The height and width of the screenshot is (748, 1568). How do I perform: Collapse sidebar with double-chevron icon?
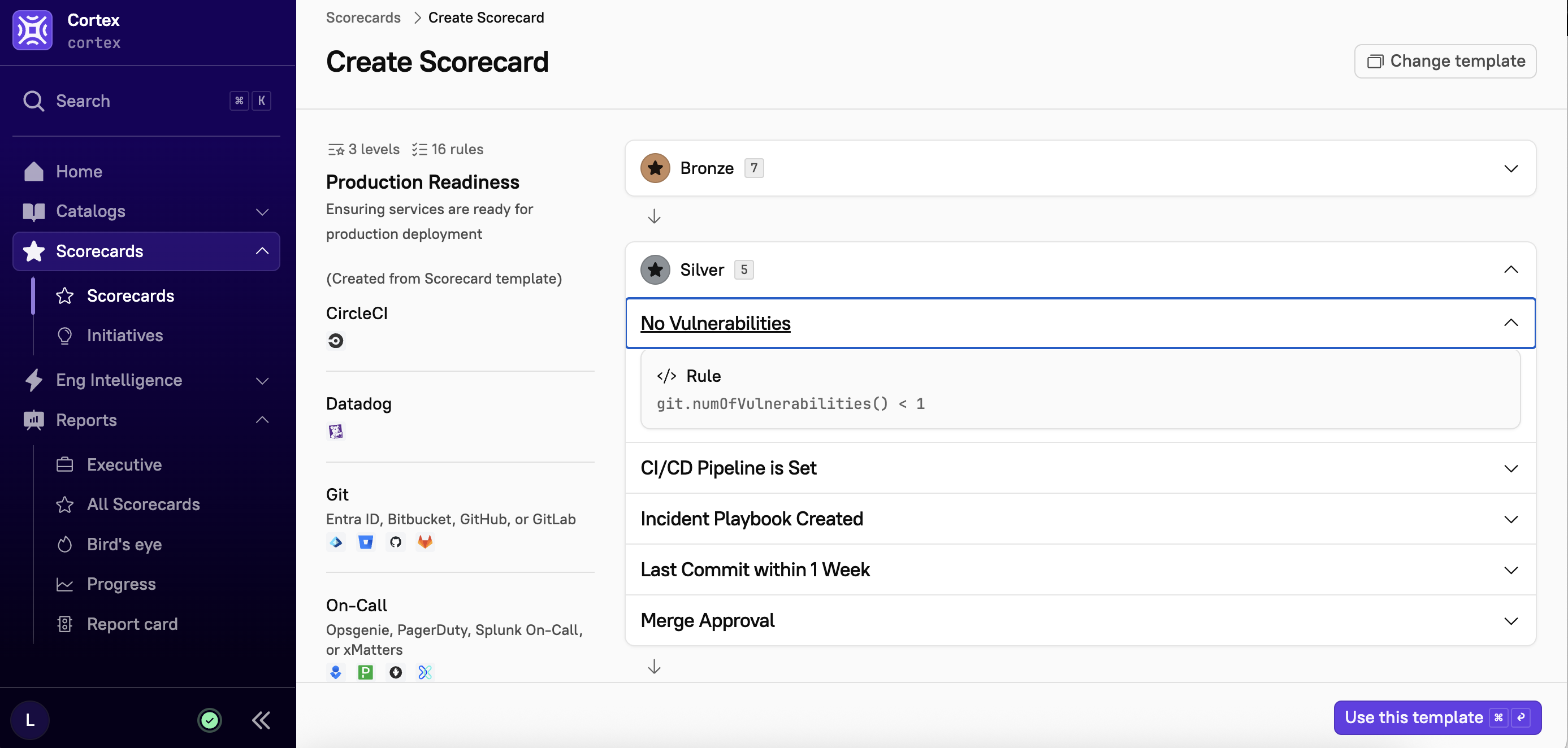(261, 720)
